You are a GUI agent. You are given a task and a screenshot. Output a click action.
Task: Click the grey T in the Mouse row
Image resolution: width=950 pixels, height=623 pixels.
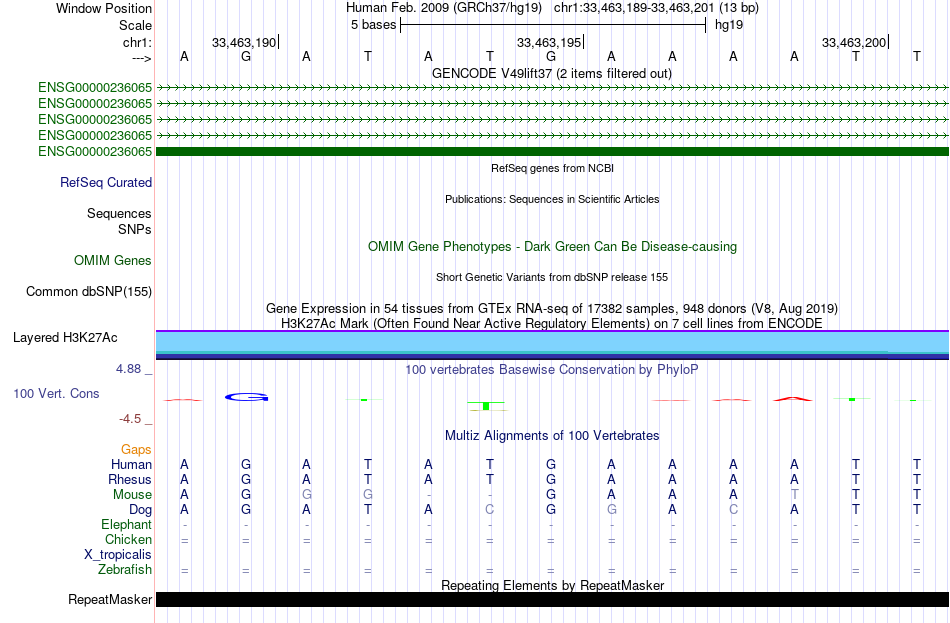[794, 495]
